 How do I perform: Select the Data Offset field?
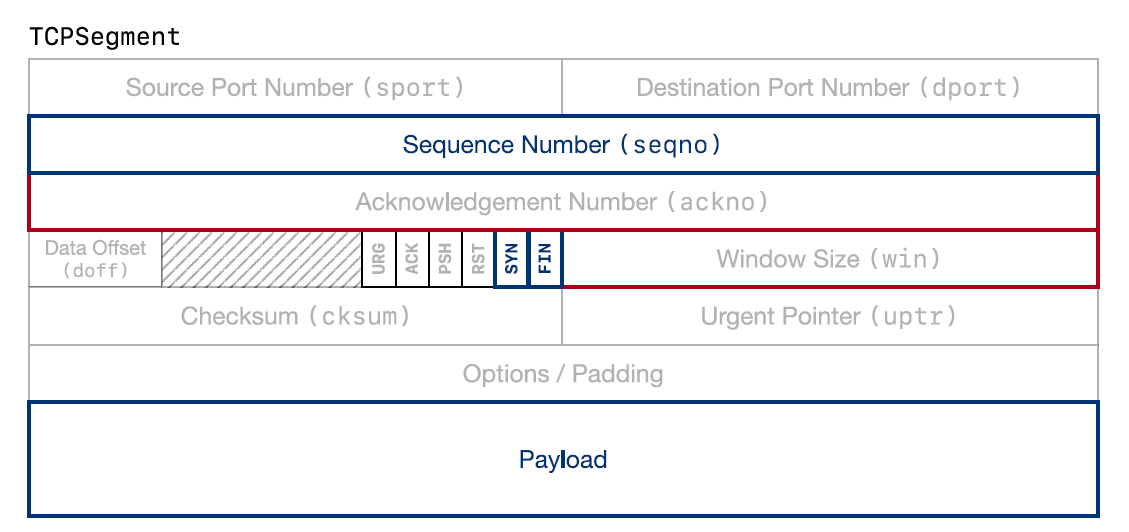click(95, 259)
